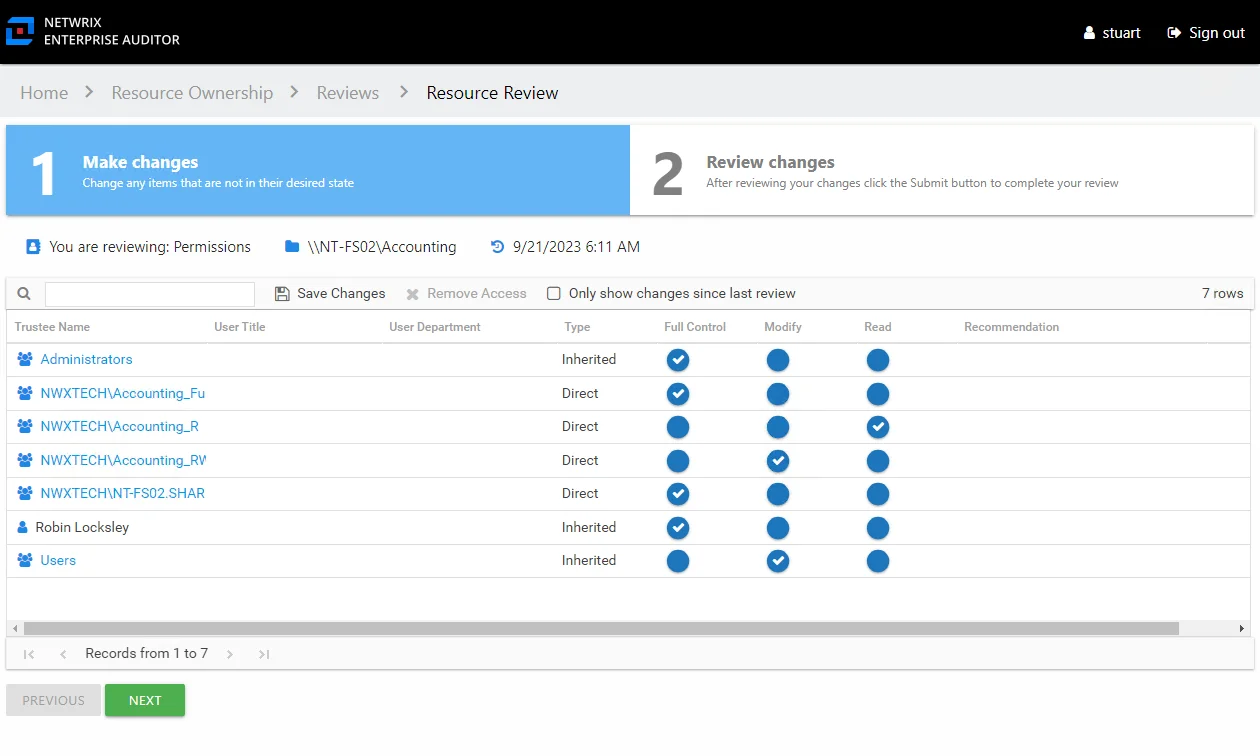Sort by Recommendation column header
1260x756 pixels.
pos(1011,327)
